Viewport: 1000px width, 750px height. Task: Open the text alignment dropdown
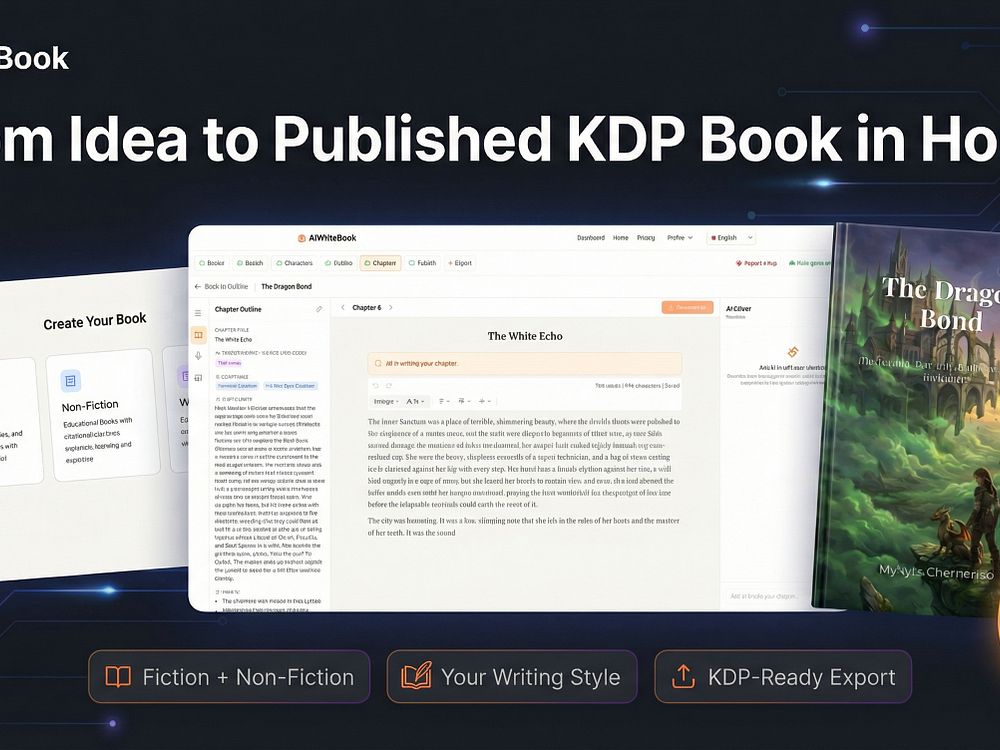coord(445,402)
